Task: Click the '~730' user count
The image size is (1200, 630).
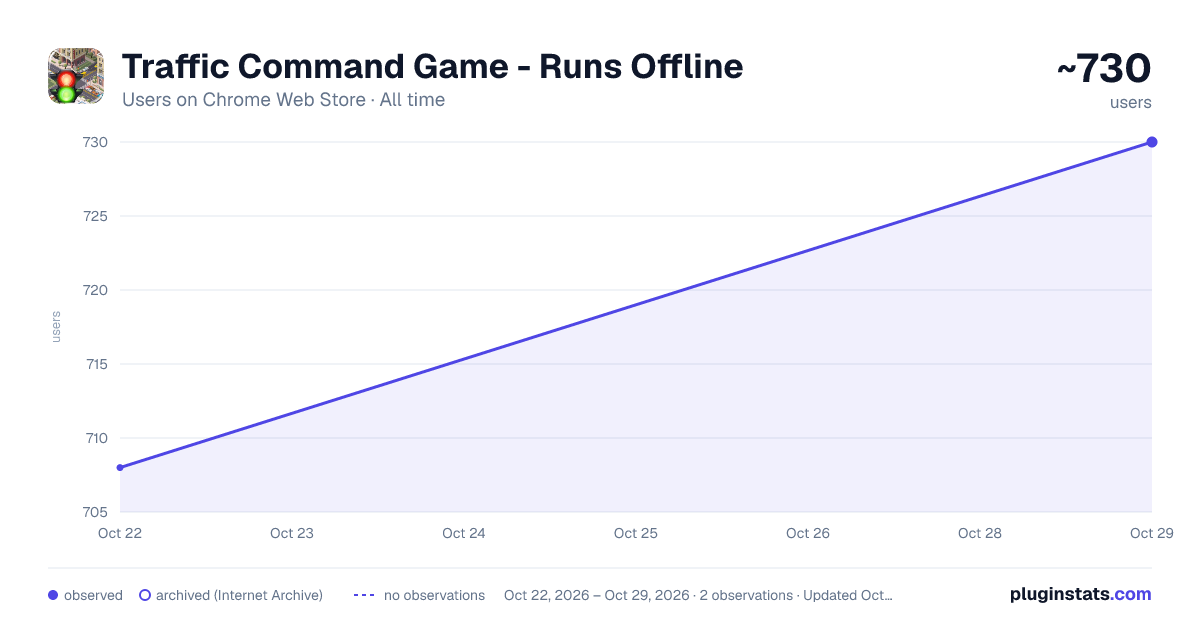Action: (x=1104, y=69)
